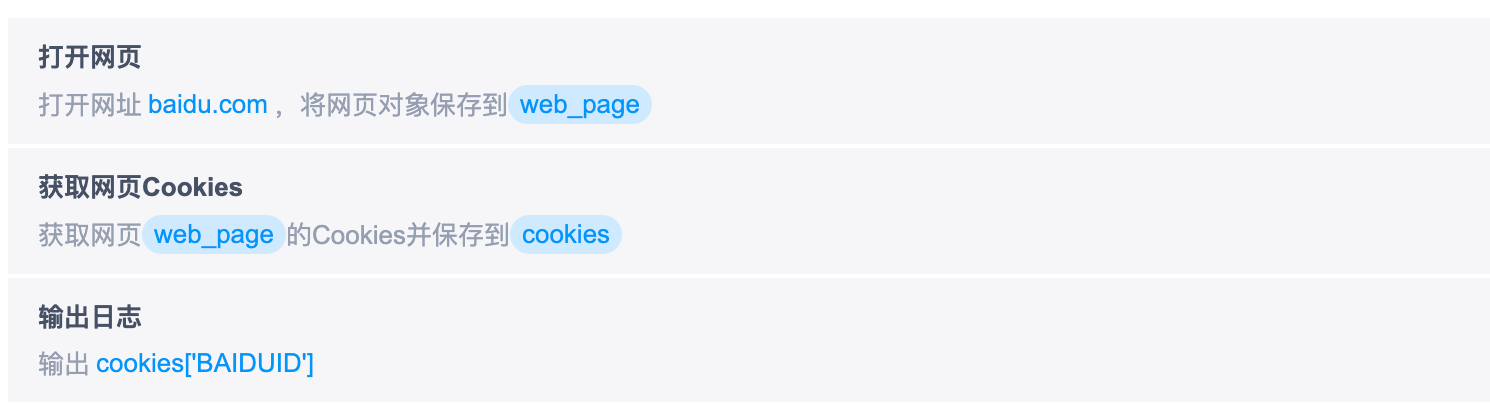Select the 打开网页 step row's empty right area

point(1100,80)
